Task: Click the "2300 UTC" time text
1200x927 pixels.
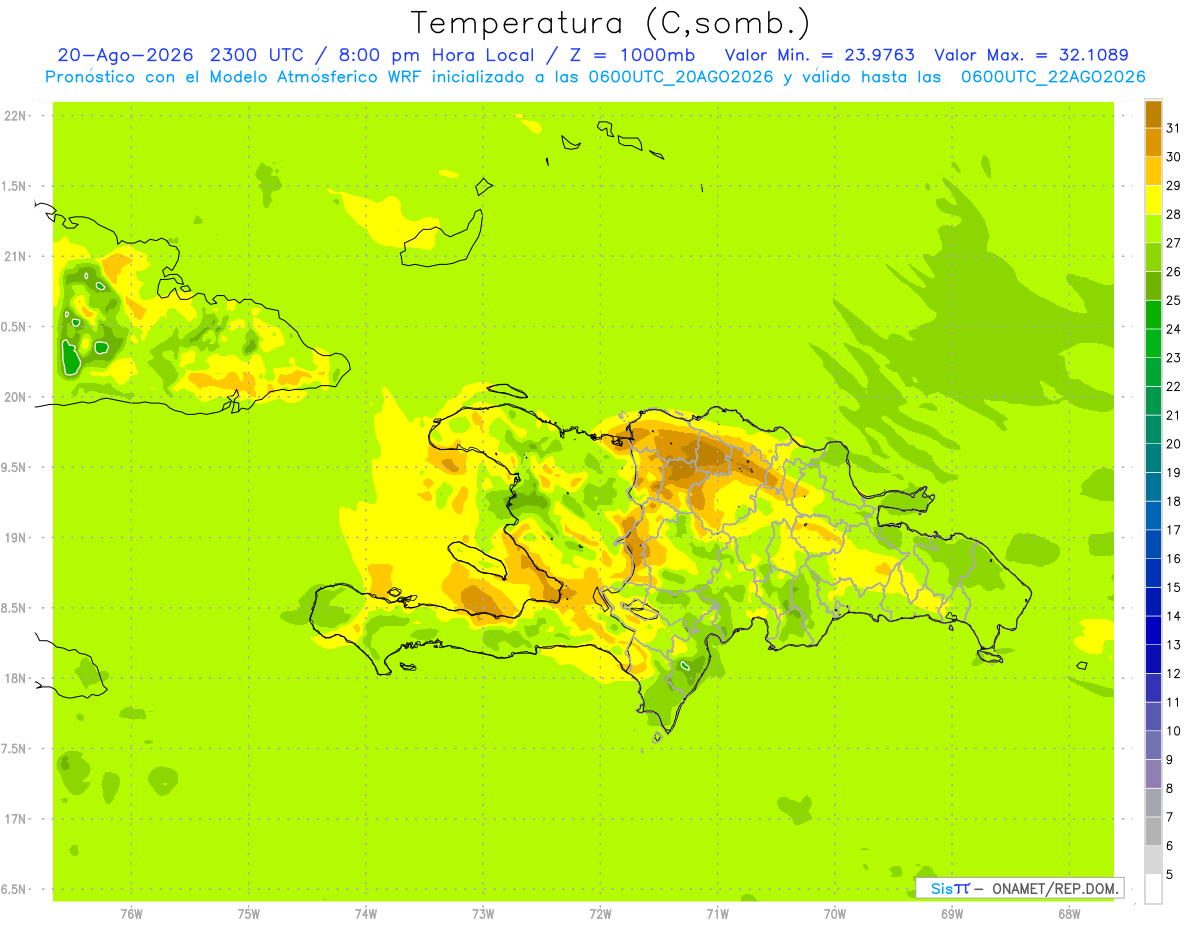Action: click(258, 55)
